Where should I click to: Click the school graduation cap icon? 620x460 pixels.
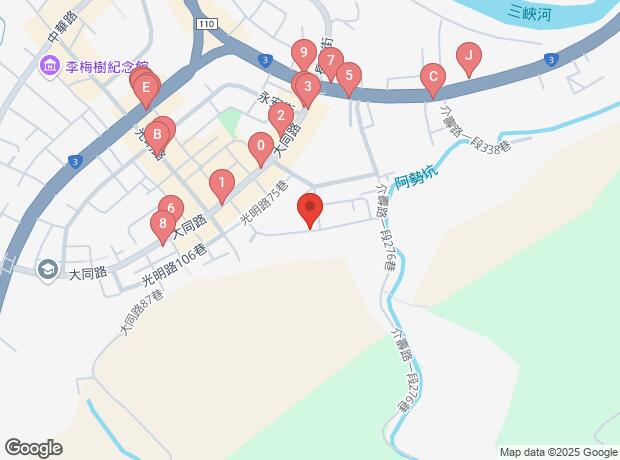point(47,270)
